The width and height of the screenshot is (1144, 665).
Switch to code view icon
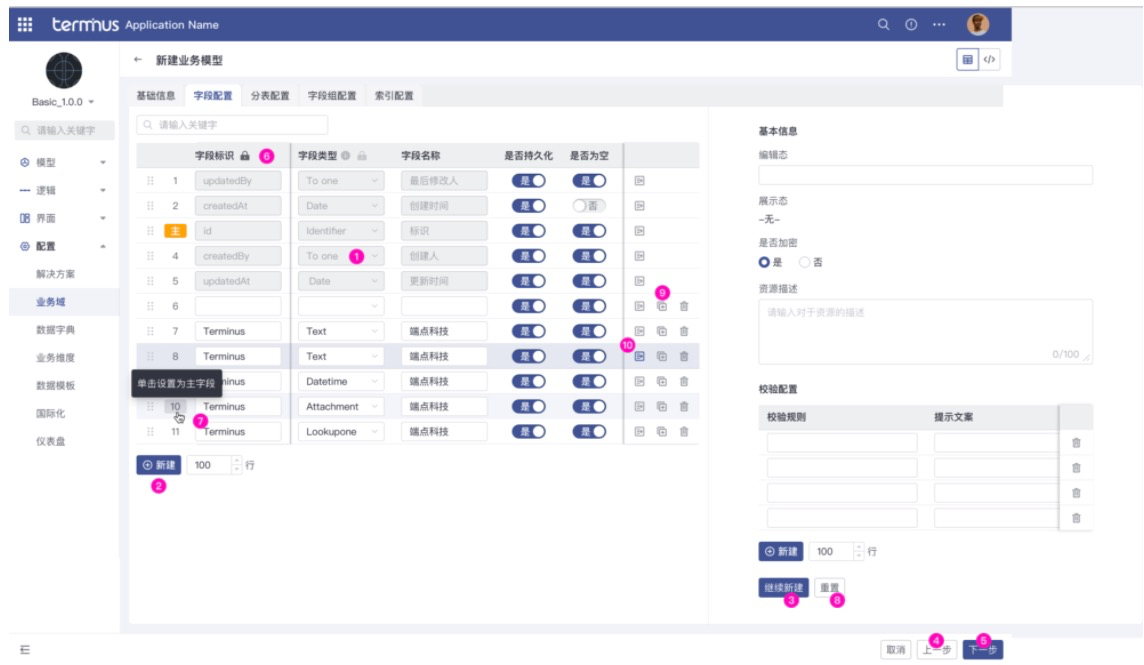click(x=989, y=60)
